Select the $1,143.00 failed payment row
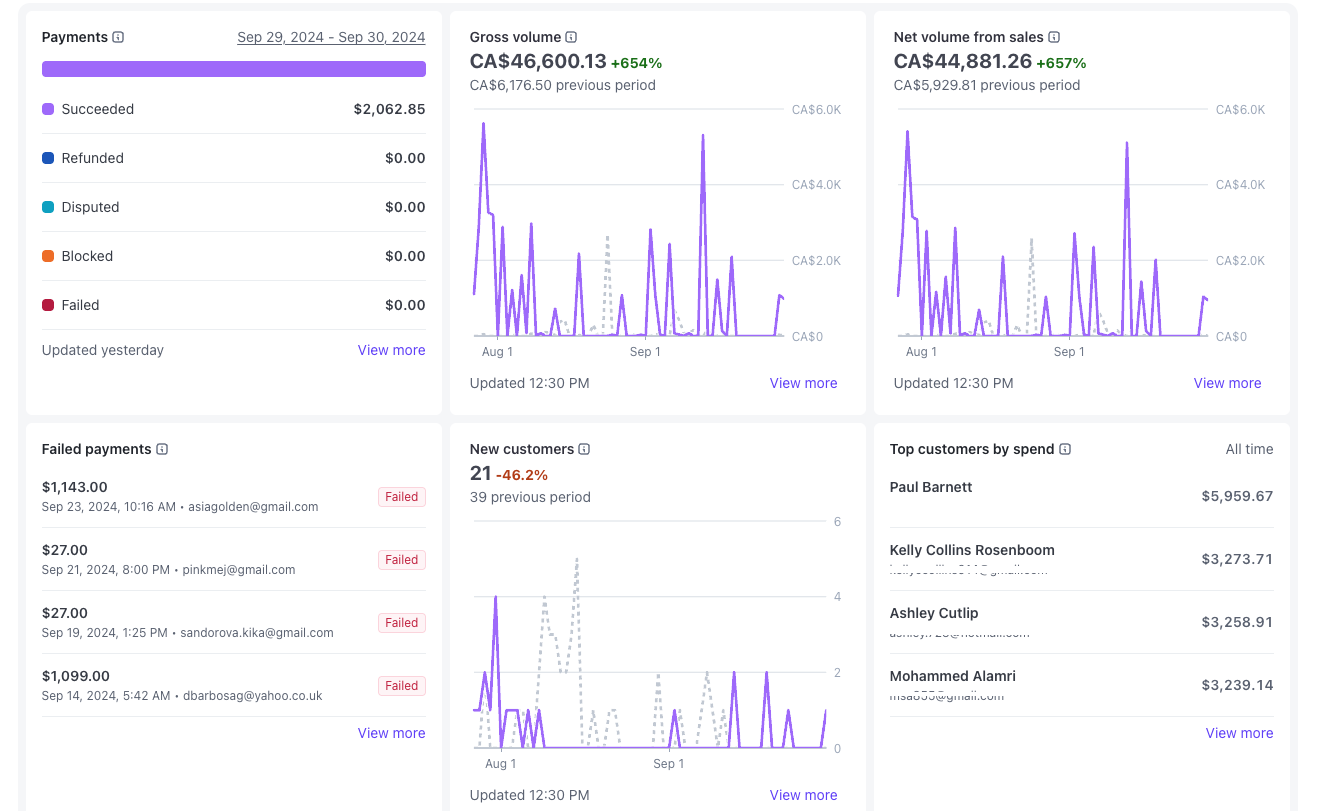The image size is (1331, 811). click(x=200, y=496)
